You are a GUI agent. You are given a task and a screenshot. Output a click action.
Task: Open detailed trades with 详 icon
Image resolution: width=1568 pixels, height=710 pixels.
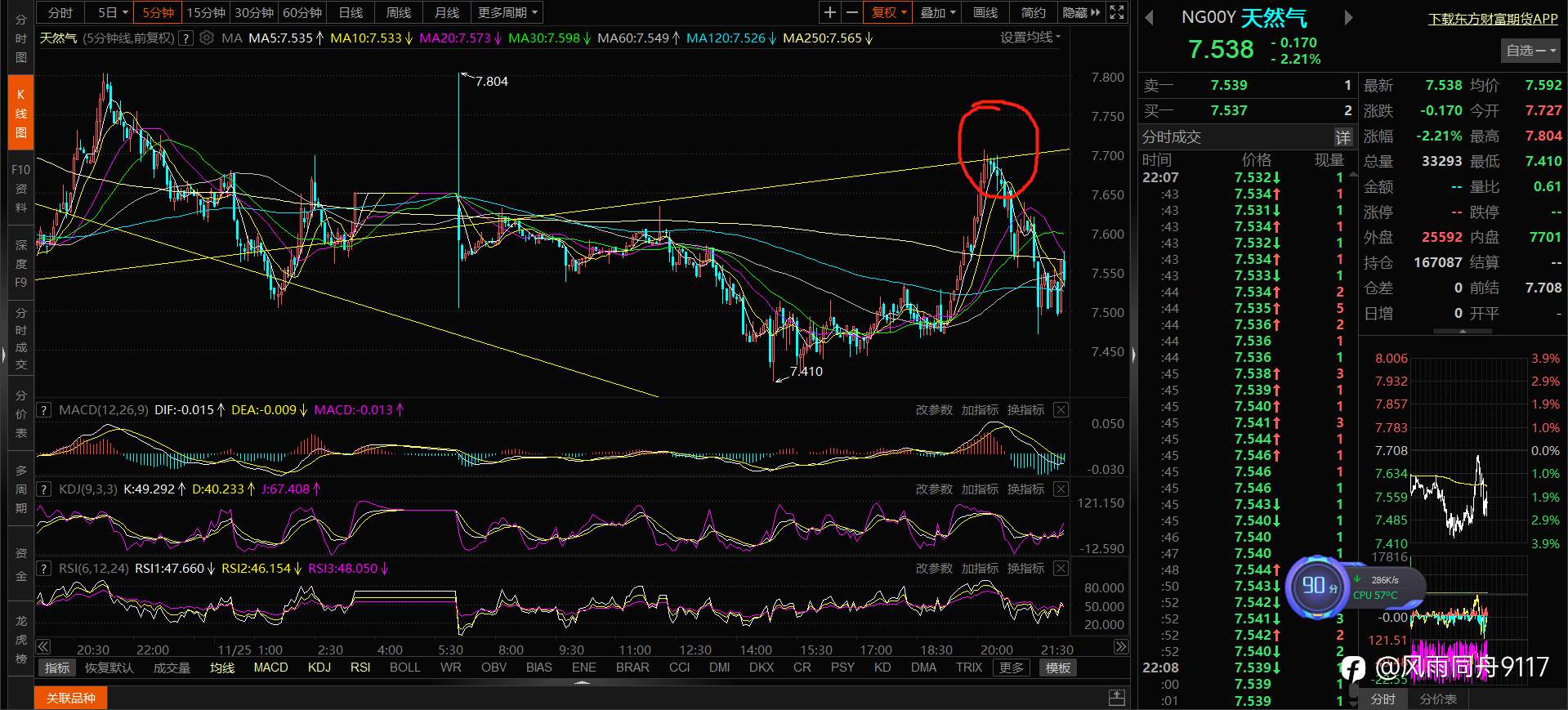coord(1343,137)
